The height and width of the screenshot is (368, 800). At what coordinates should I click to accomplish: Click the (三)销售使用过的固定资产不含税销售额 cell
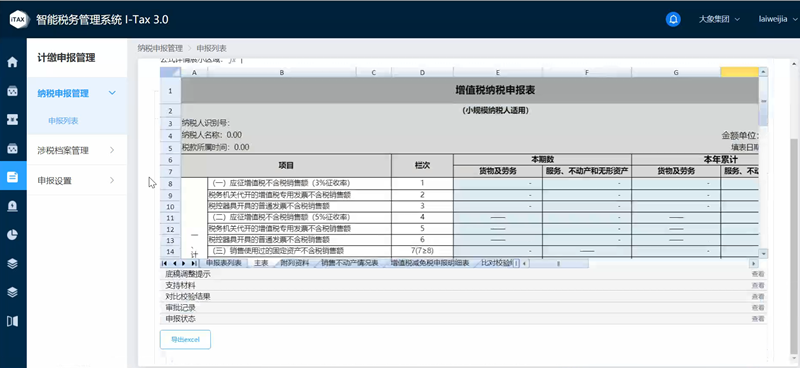(299, 251)
